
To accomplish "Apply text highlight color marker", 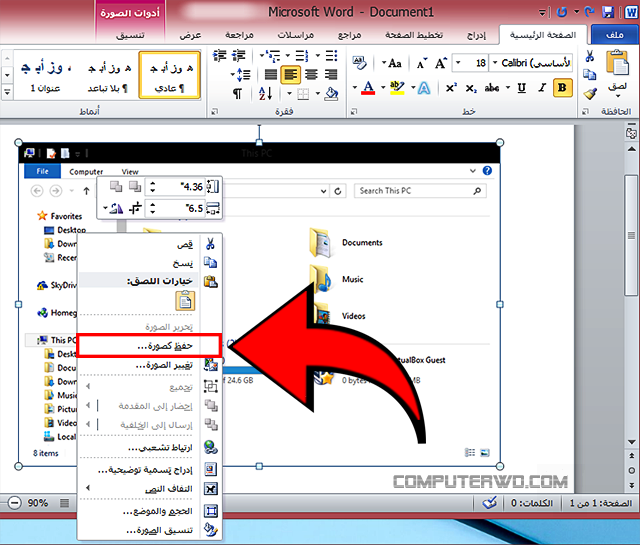I will coord(396,88).
